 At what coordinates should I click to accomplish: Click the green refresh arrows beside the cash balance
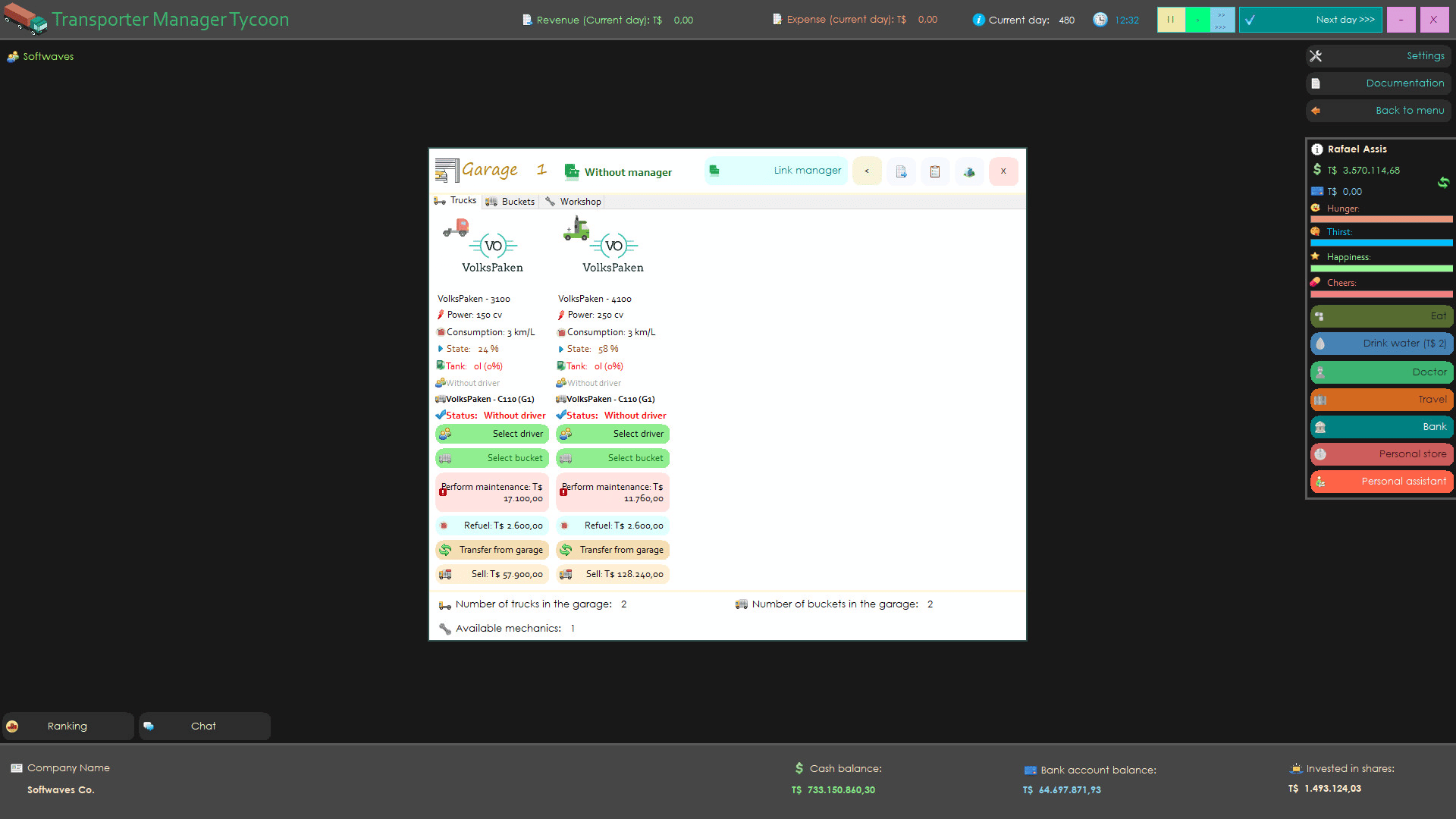pos(1443,182)
